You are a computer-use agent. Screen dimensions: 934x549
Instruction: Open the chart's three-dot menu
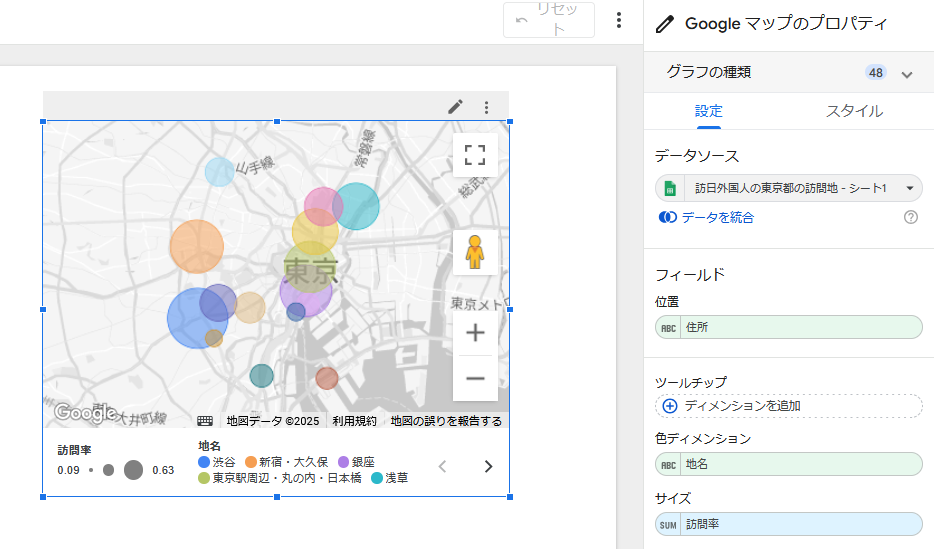tap(487, 107)
